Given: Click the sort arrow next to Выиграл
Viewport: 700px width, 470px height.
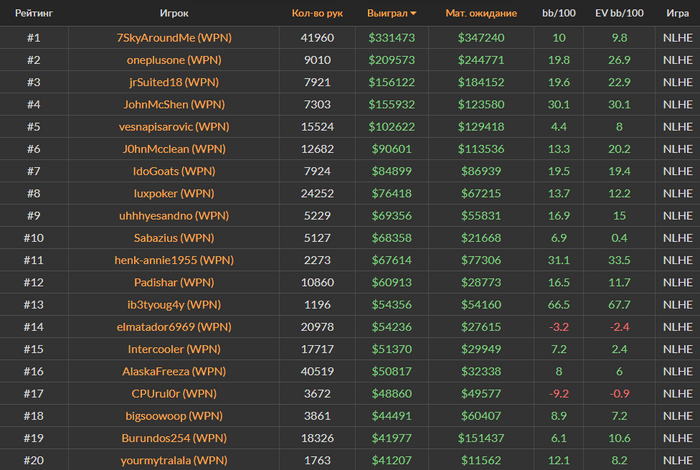Looking at the screenshot, I should click(x=413, y=13).
